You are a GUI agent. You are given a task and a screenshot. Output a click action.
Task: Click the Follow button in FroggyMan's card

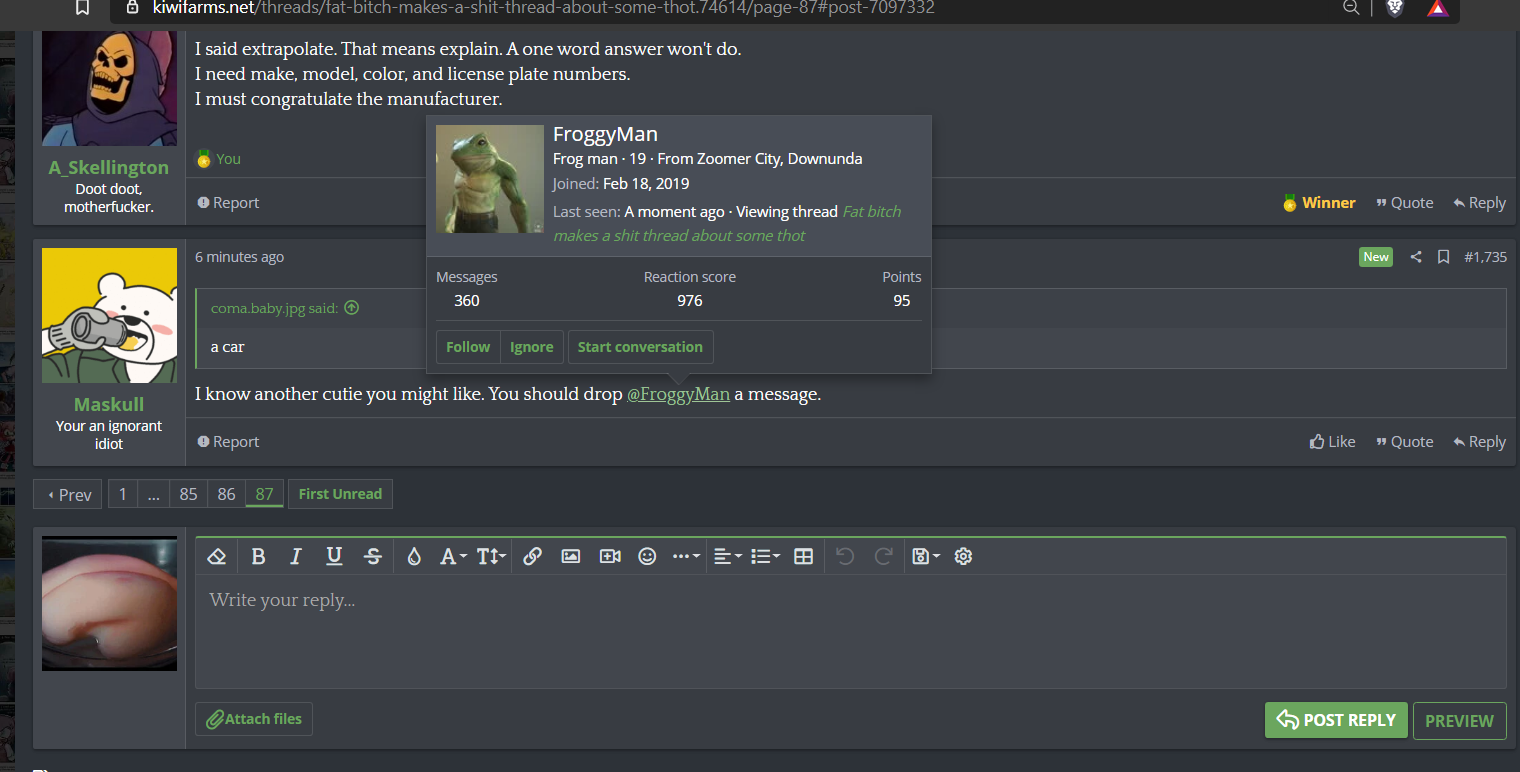(x=468, y=347)
